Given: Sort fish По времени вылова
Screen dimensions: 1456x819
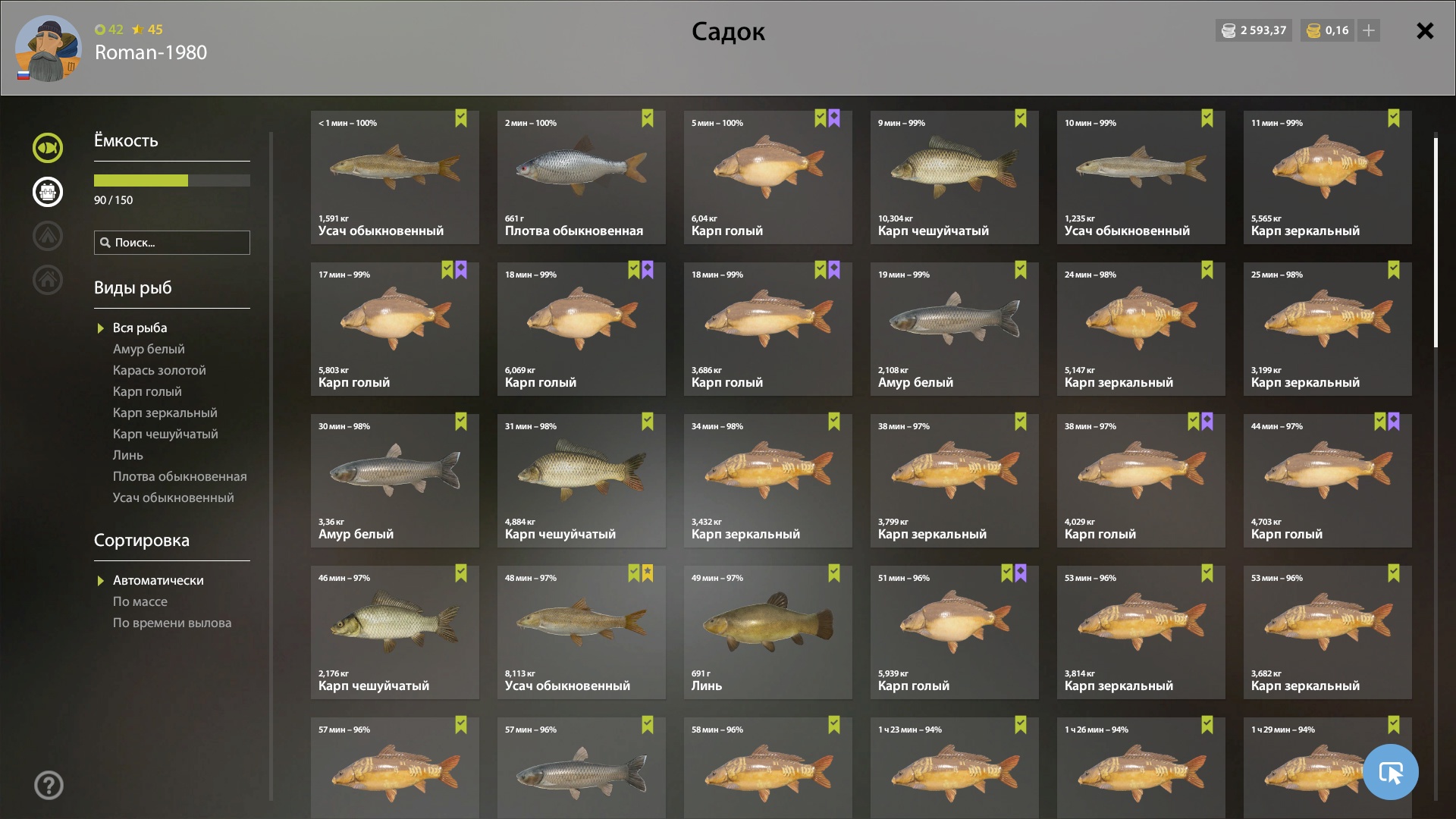Looking at the screenshot, I should pyautogui.click(x=172, y=623).
